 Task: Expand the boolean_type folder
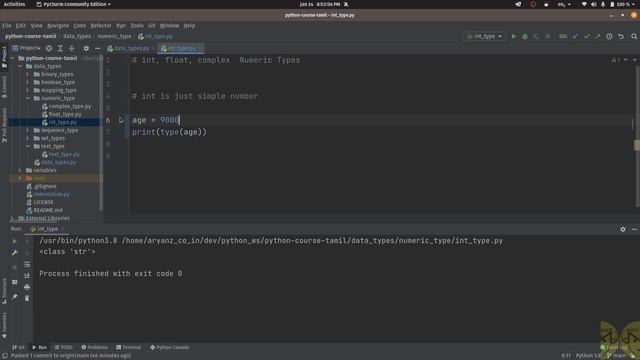28,82
